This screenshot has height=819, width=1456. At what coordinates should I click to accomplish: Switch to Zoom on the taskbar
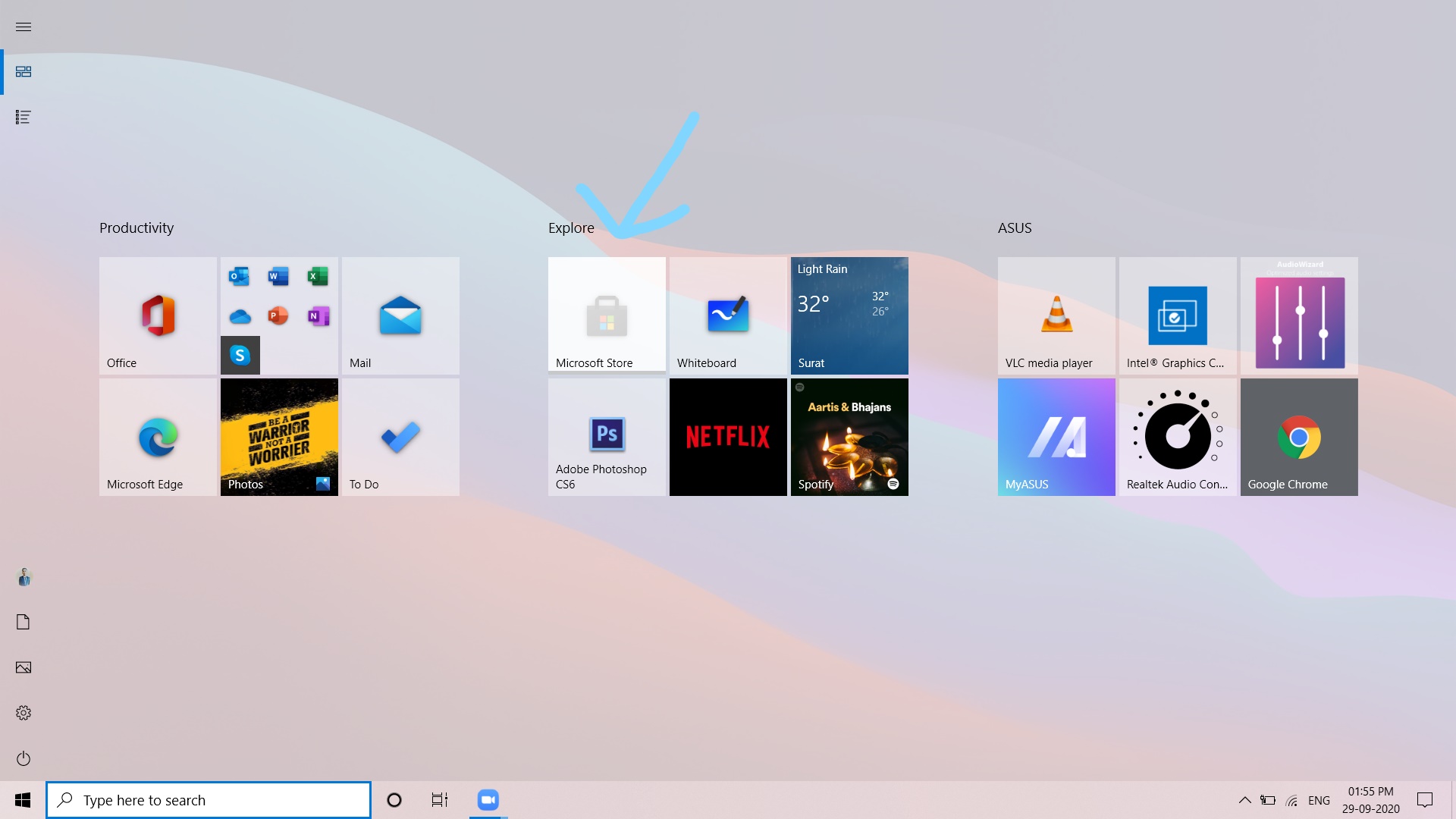coord(488,800)
